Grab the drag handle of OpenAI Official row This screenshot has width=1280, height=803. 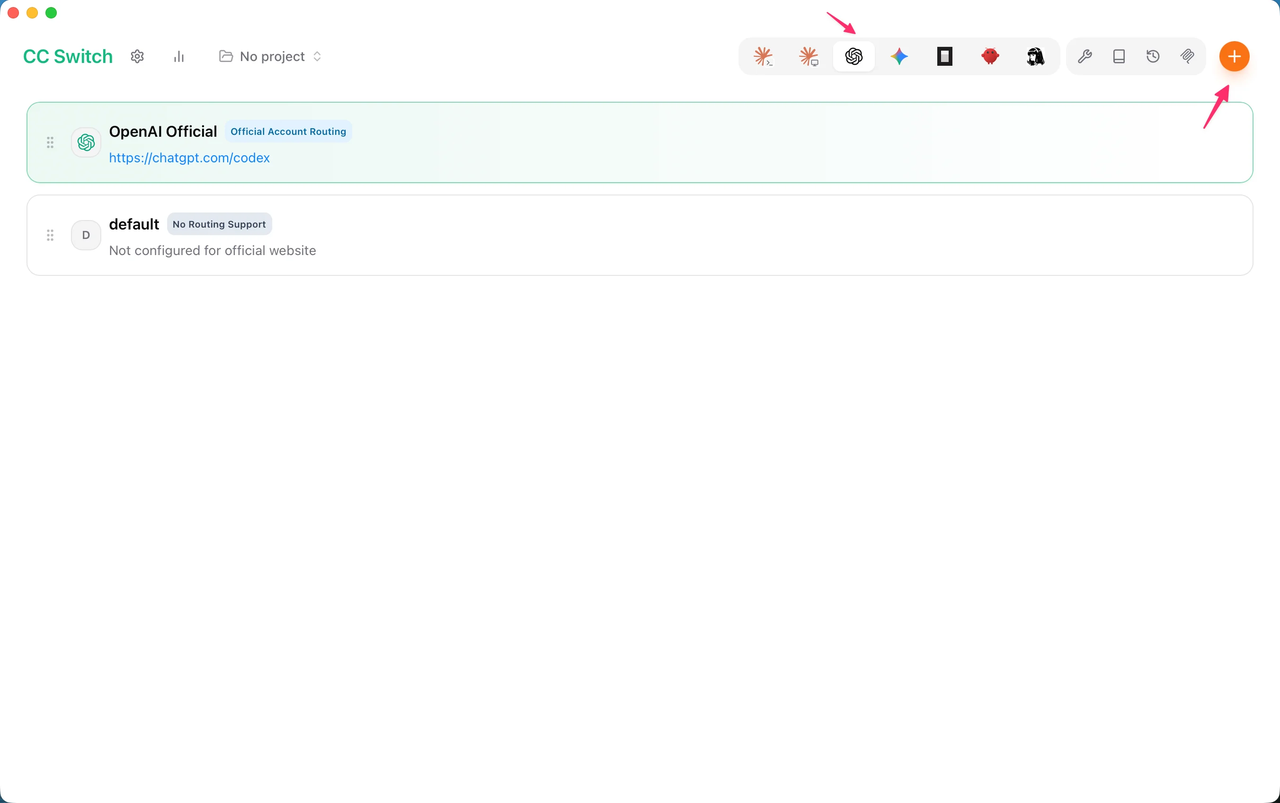click(x=50, y=143)
